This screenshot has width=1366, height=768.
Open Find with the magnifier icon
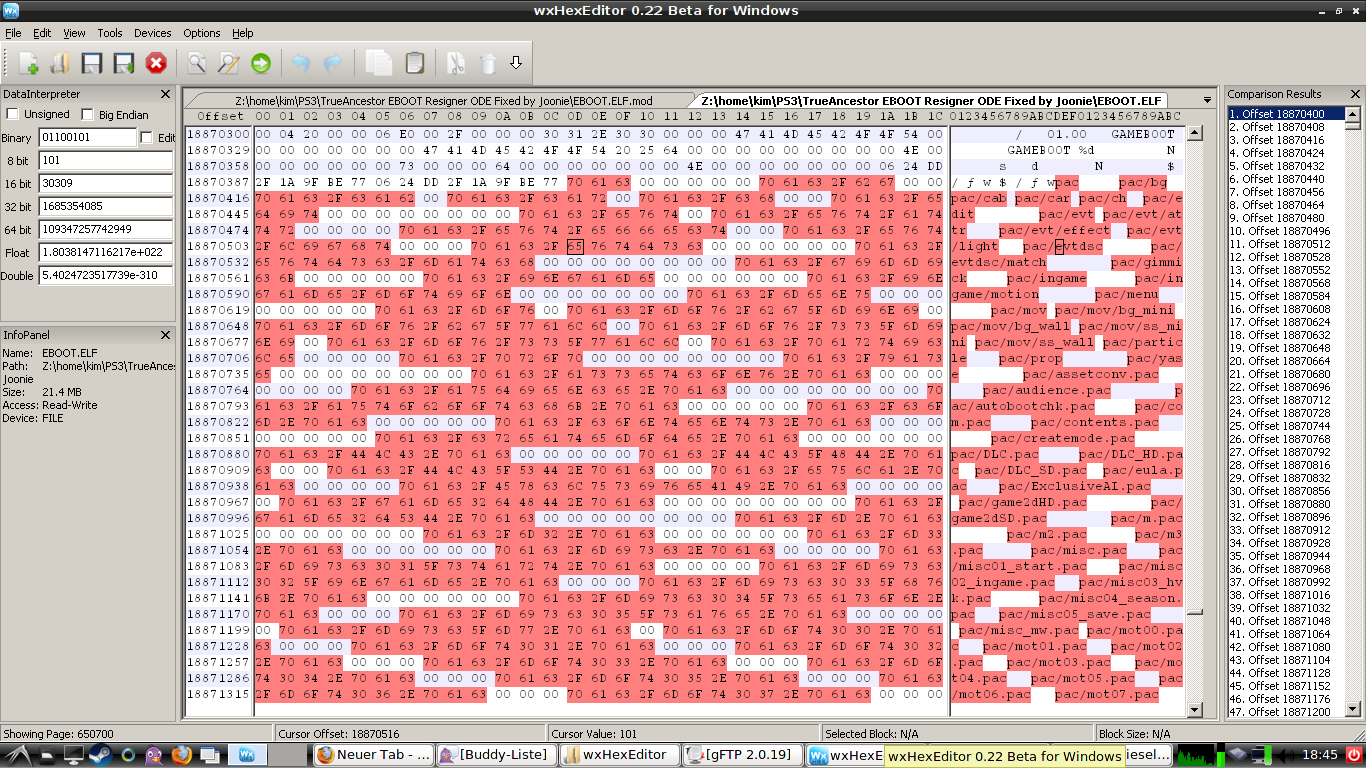pyautogui.click(x=197, y=64)
